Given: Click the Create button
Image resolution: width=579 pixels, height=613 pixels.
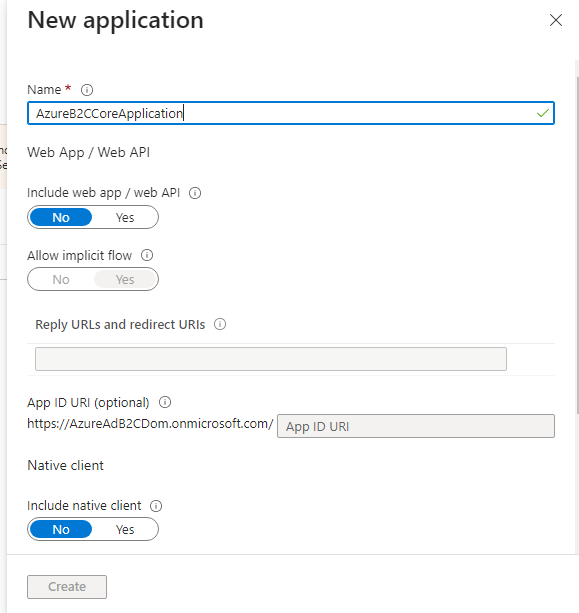Looking at the screenshot, I should [67, 586].
